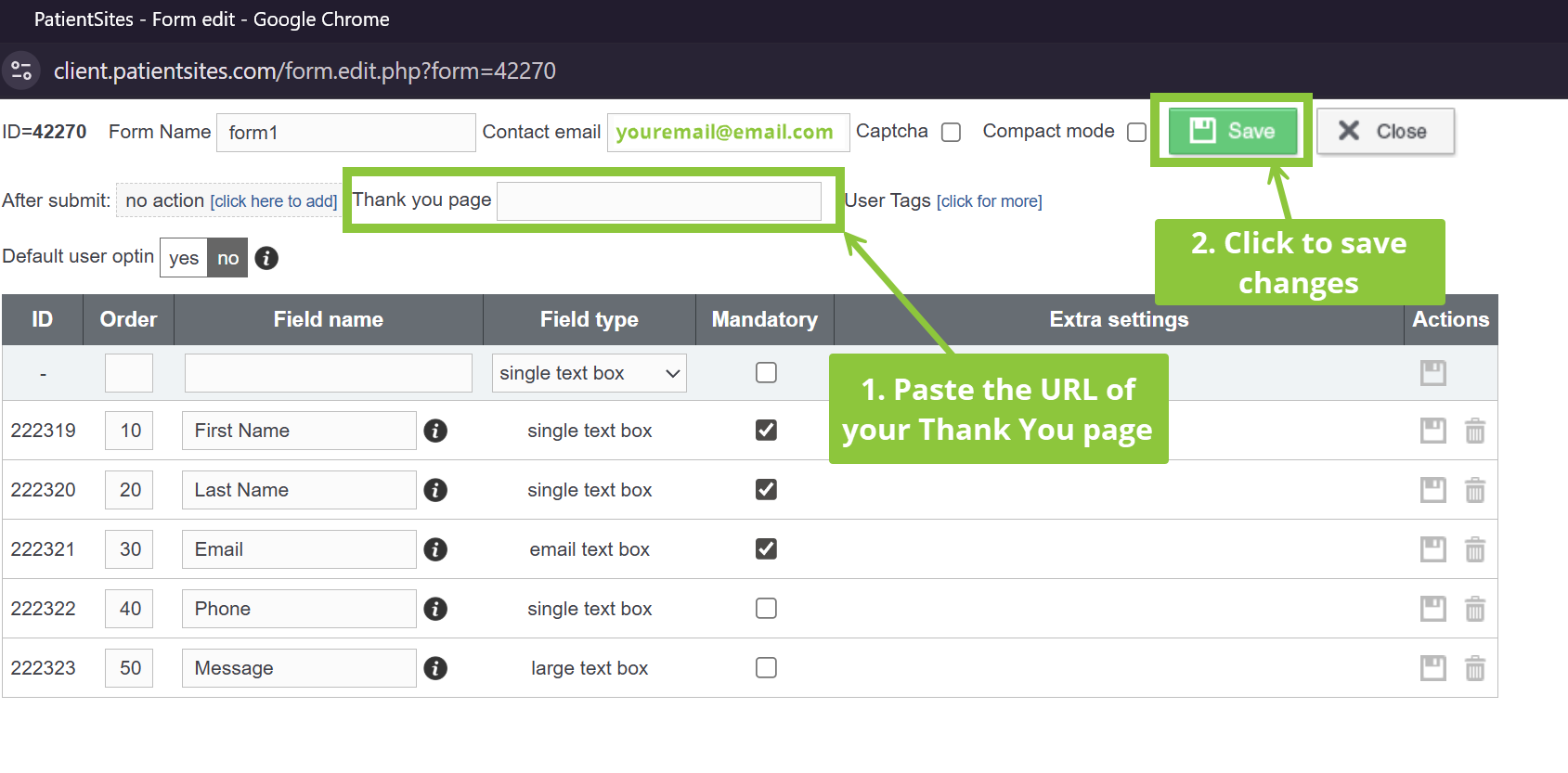Add an after submit action via click here link

point(273,201)
